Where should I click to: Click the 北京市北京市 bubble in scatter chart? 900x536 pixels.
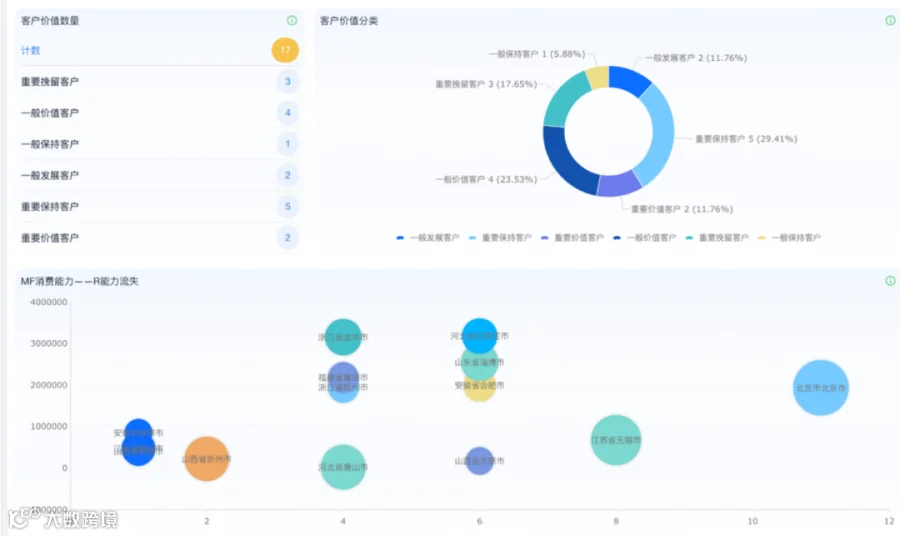click(x=821, y=388)
